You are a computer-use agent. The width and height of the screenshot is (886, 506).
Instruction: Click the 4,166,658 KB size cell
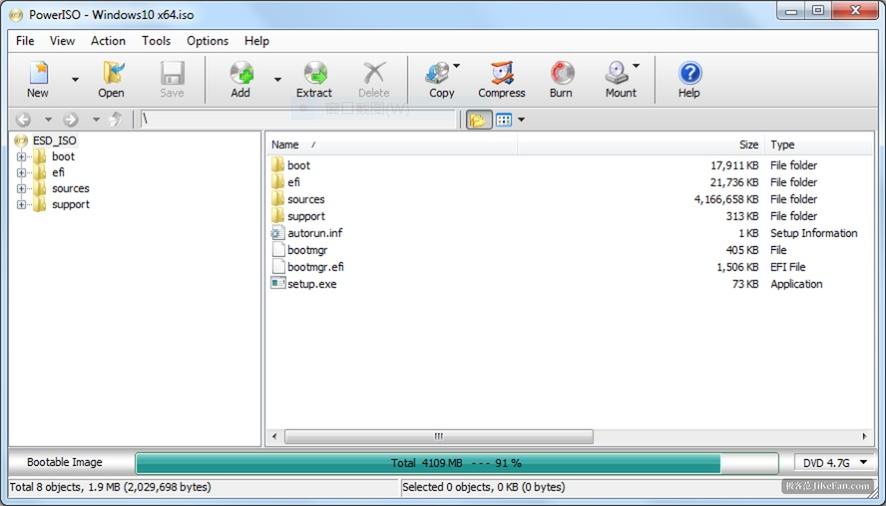(726, 199)
